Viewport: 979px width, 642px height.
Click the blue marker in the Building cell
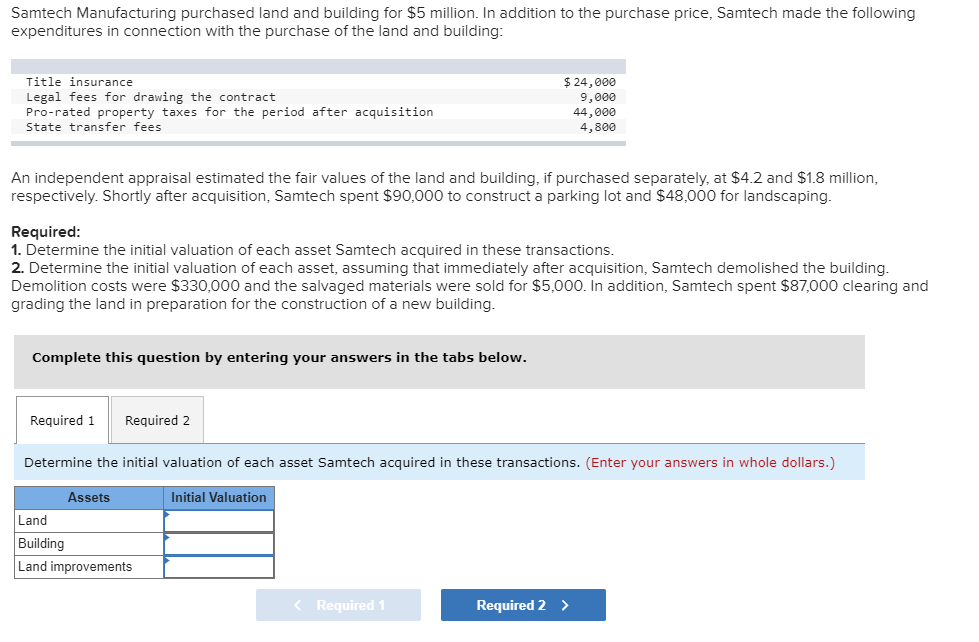169,539
